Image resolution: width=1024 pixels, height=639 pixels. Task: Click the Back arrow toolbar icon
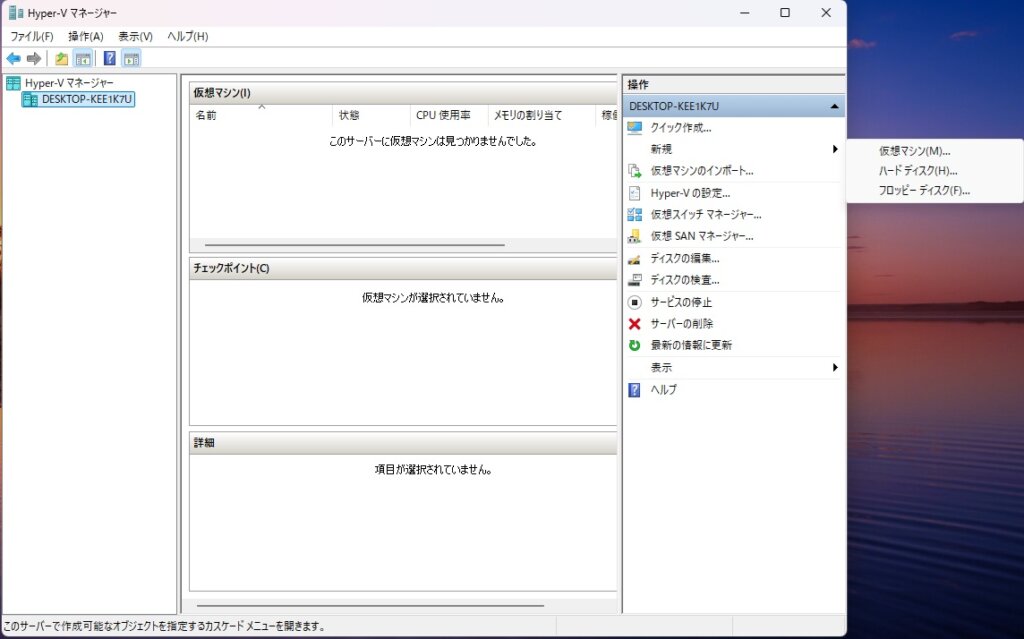point(13,59)
